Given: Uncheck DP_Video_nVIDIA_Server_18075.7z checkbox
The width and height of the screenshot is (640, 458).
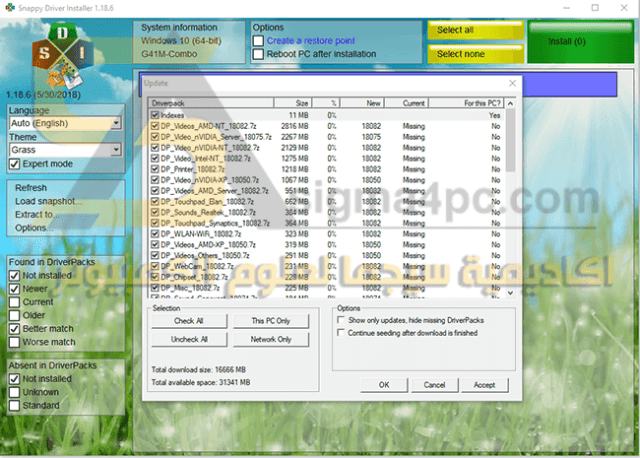Looking at the screenshot, I should pos(155,137).
